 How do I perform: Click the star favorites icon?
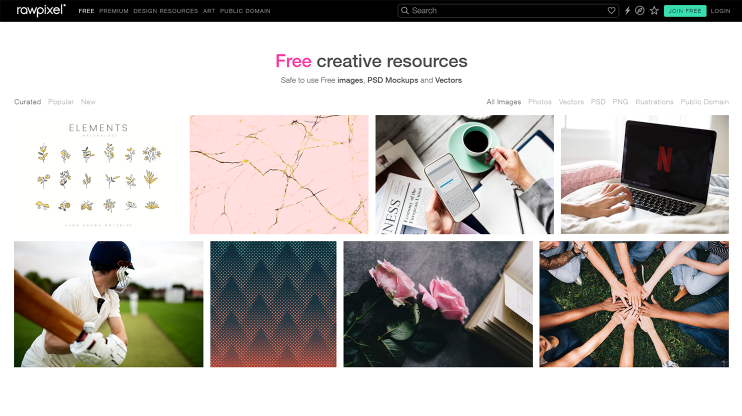pos(654,10)
